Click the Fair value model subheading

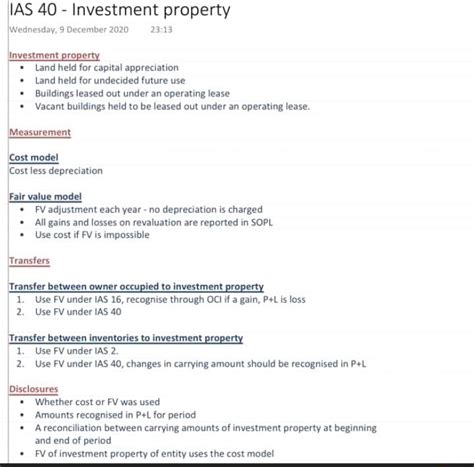pyautogui.click(x=45, y=197)
